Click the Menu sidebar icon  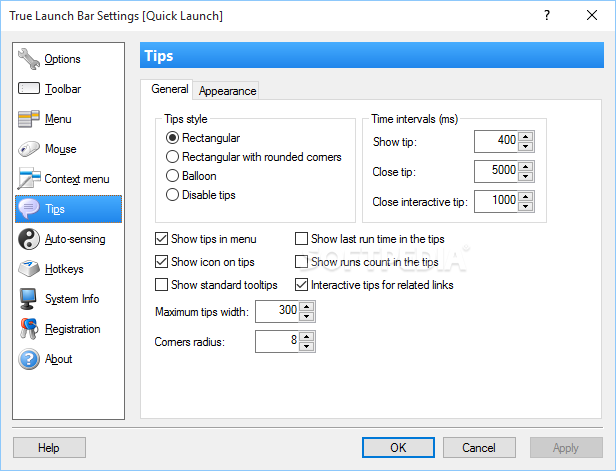click(x=29, y=119)
